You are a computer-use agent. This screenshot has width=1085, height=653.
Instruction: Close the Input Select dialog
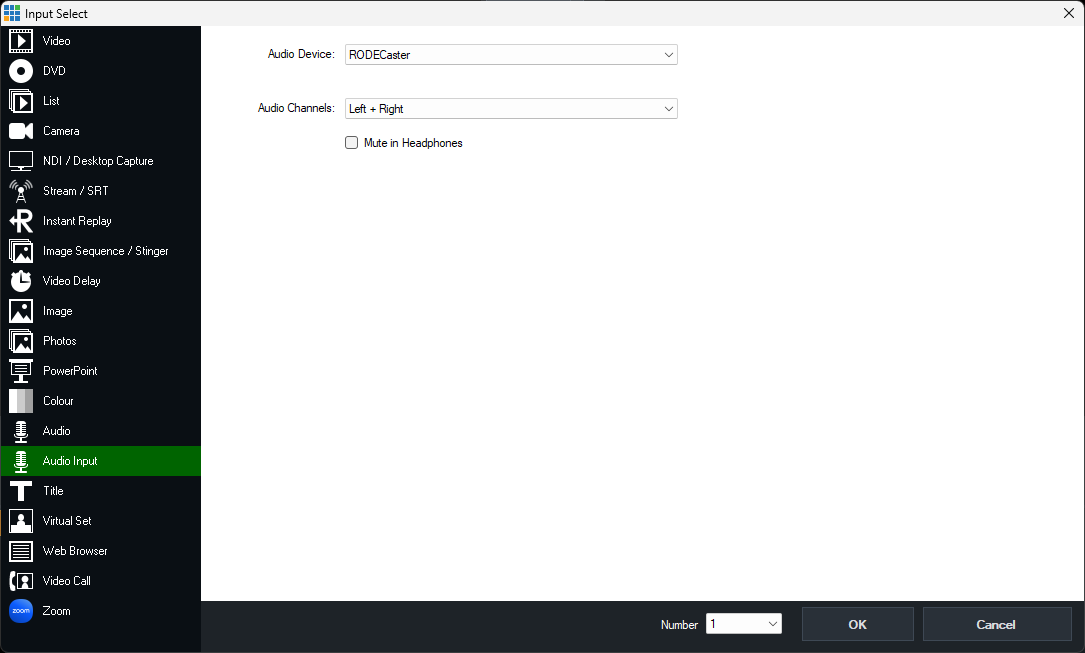tap(1068, 13)
